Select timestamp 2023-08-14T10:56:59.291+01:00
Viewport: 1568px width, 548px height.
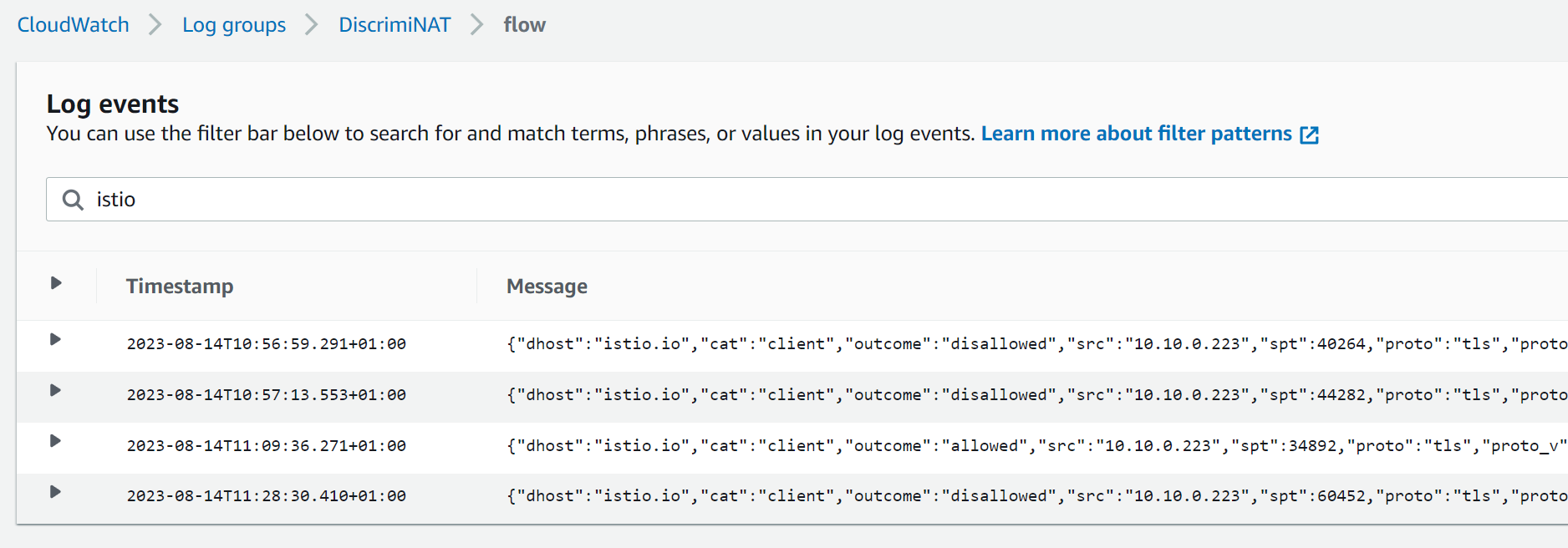click(x=266, y=344)
